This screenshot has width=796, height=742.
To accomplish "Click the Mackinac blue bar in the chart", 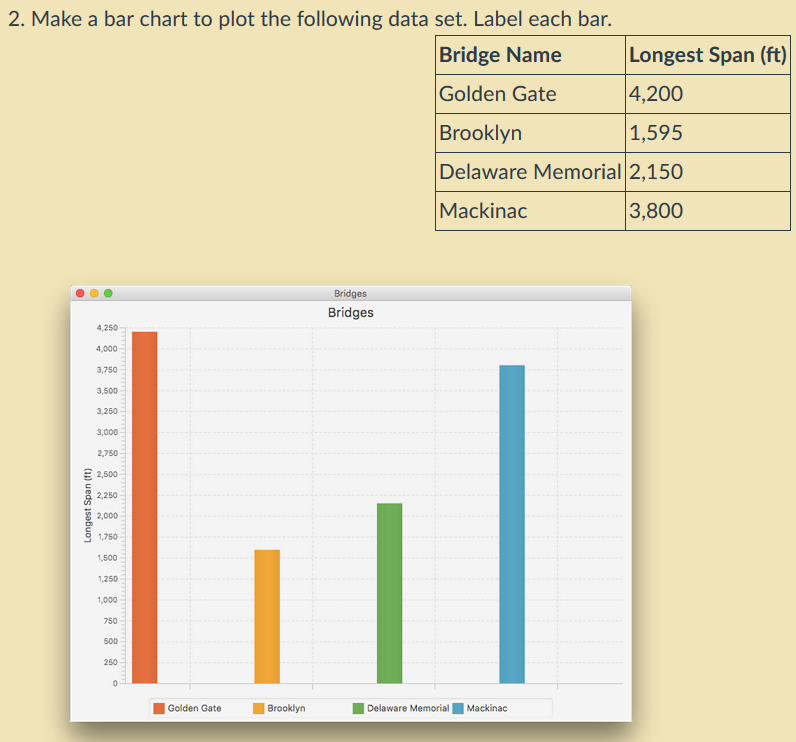I will (x=512, y=524).
